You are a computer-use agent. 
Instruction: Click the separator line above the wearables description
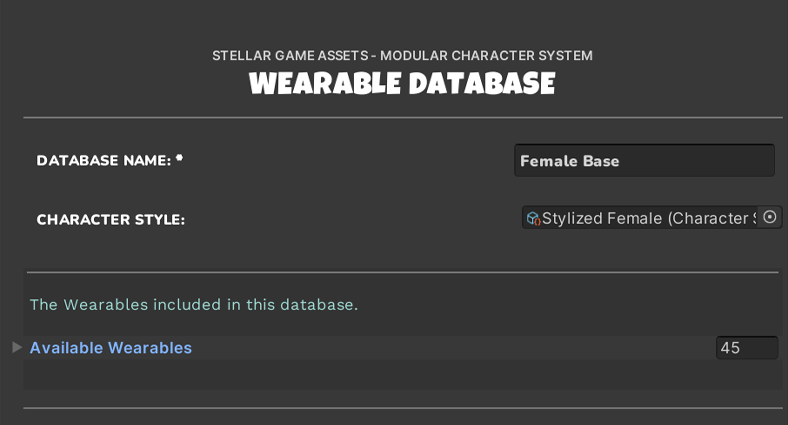(x=400, y=272)
